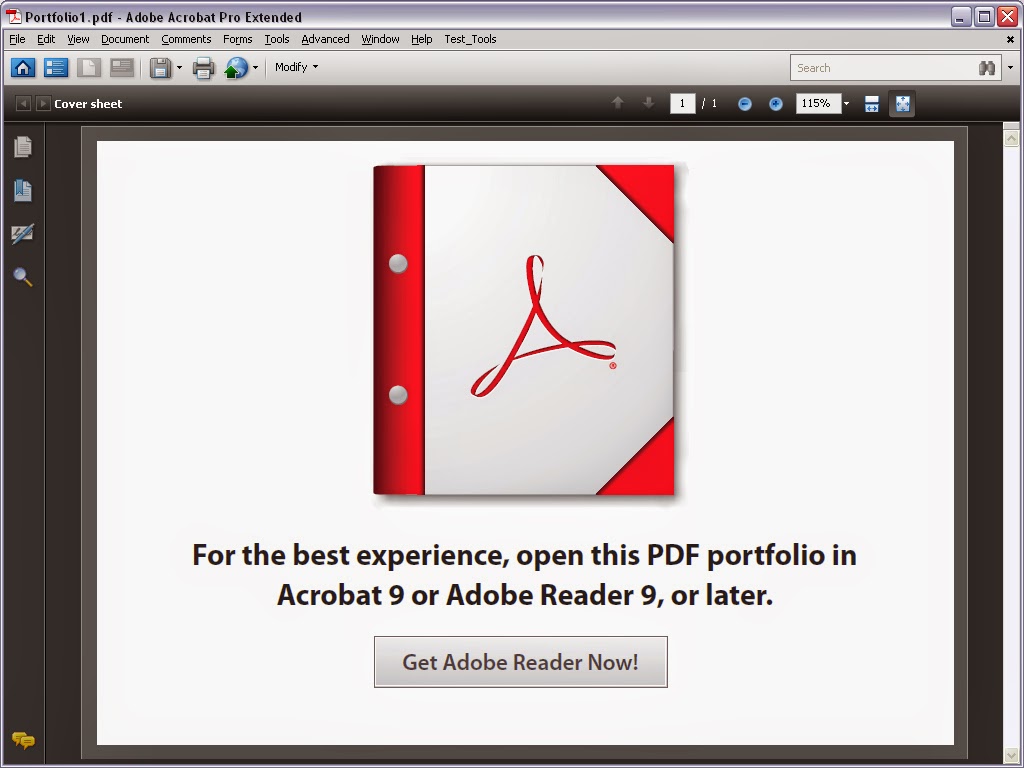Go to next file arrow button

[x=43, y=103]
